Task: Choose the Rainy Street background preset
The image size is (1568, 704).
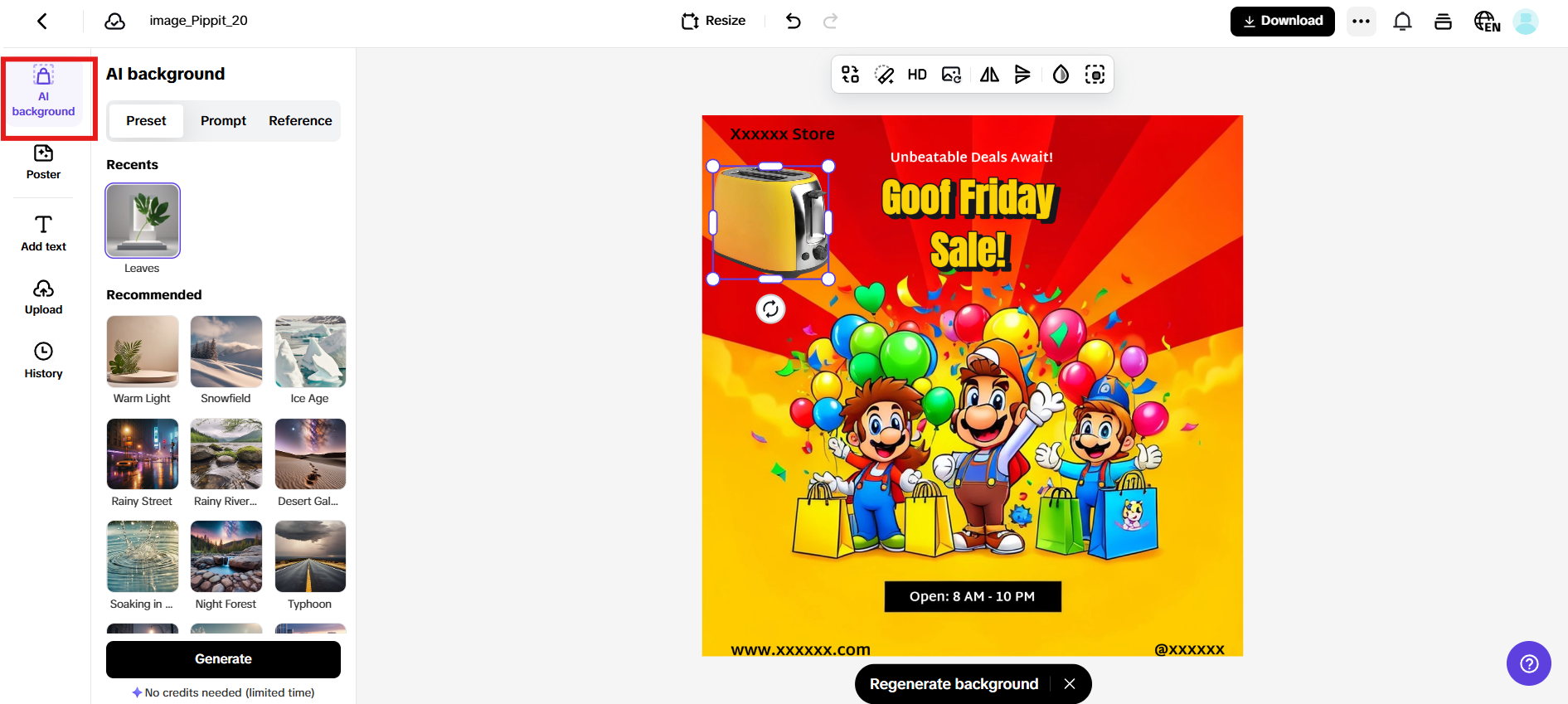Action: [143, 454]
